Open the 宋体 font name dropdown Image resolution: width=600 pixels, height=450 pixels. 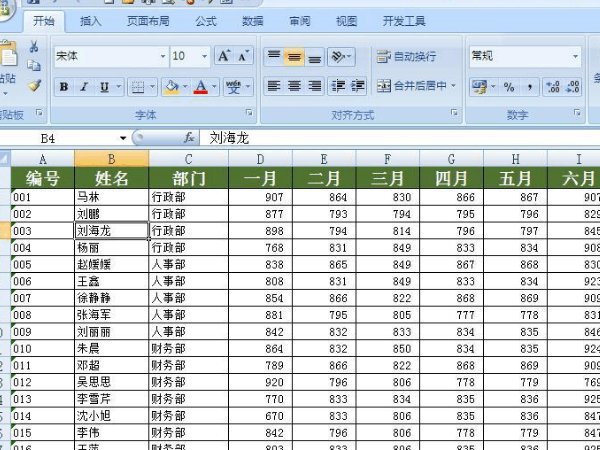click(163, 56)
